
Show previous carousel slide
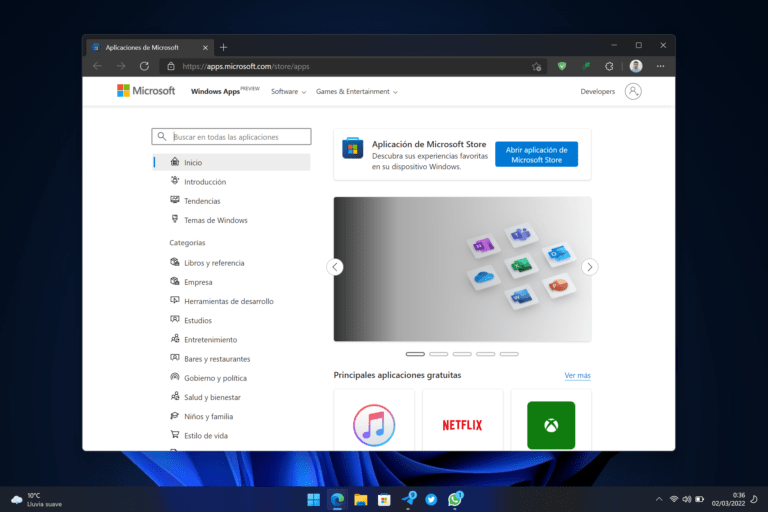click(x=335, y=267)
